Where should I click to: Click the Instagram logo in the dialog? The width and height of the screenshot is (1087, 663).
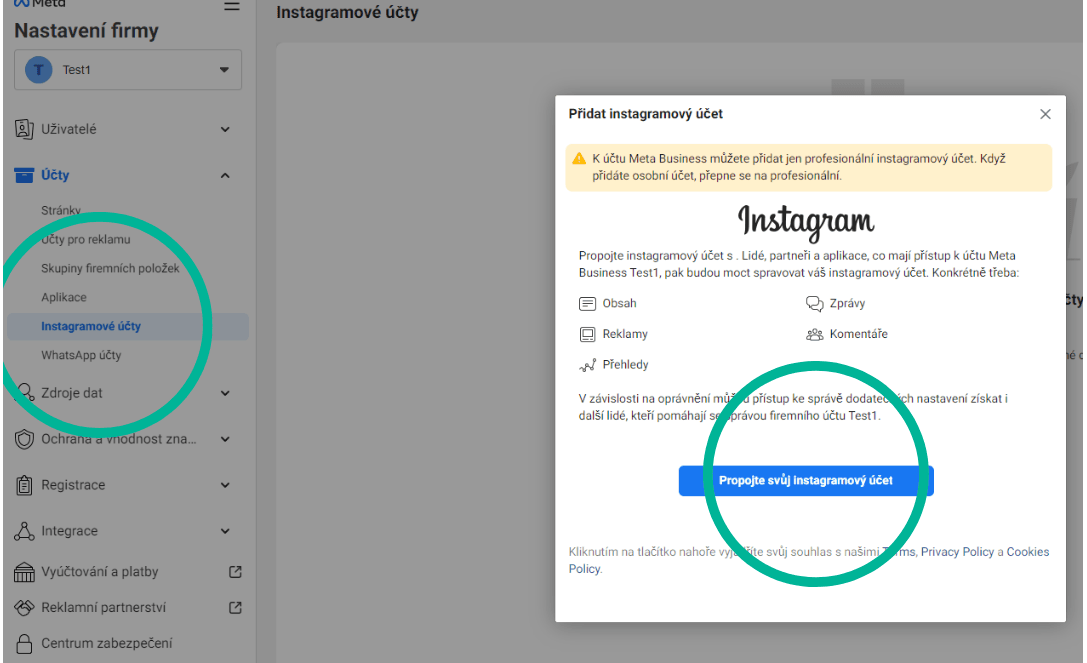pyautogui.click(x=806, y=222)
